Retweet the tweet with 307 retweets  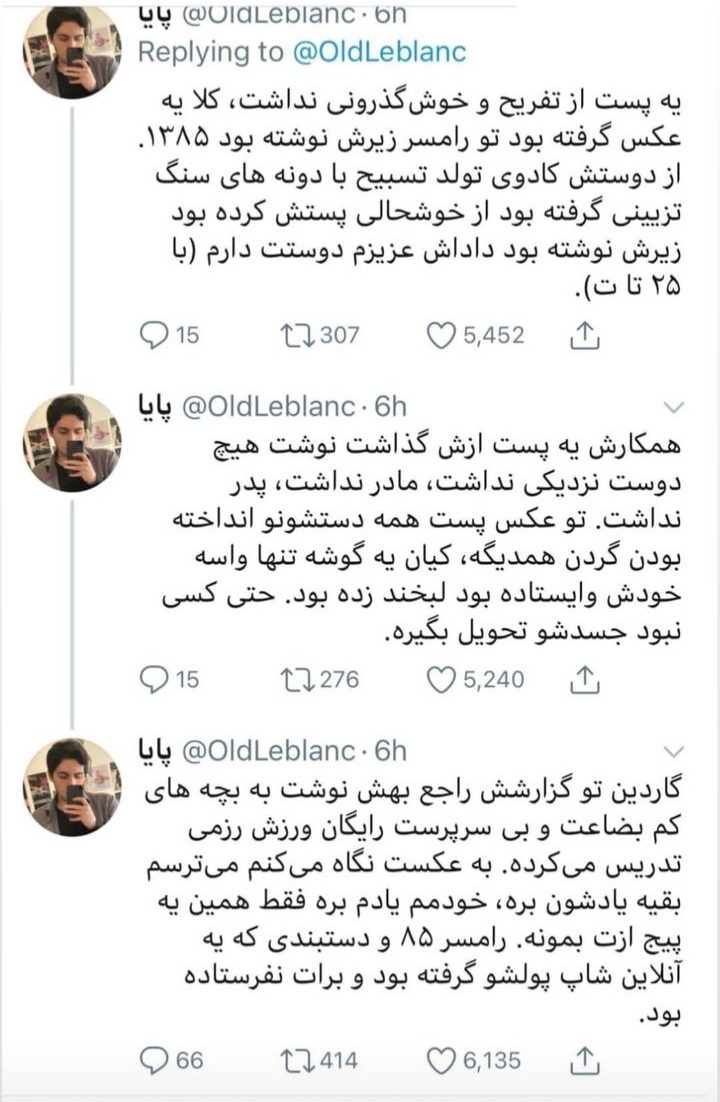[x=297, y=335]
